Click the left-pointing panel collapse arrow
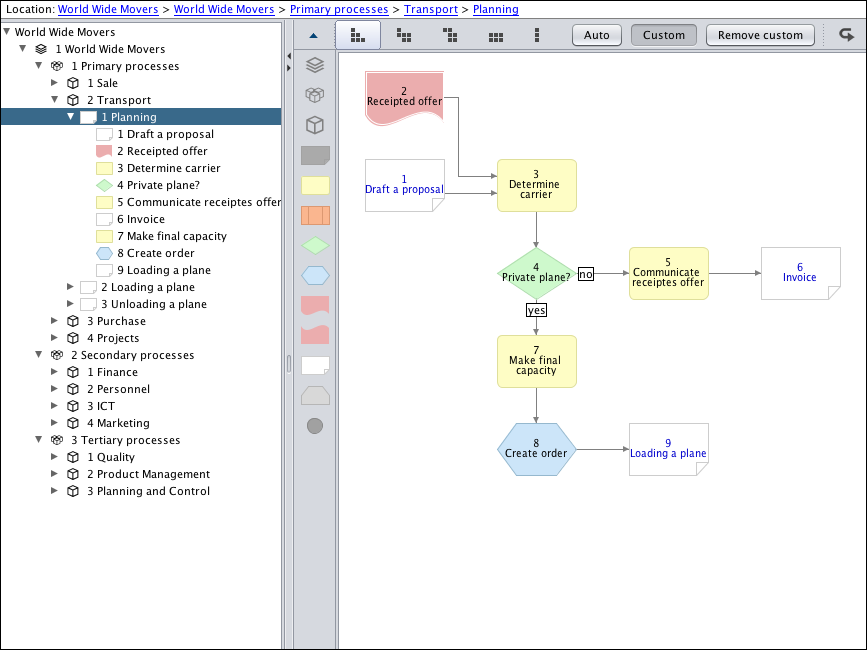This screenshot has height=650, width=867. click(289, 56)
